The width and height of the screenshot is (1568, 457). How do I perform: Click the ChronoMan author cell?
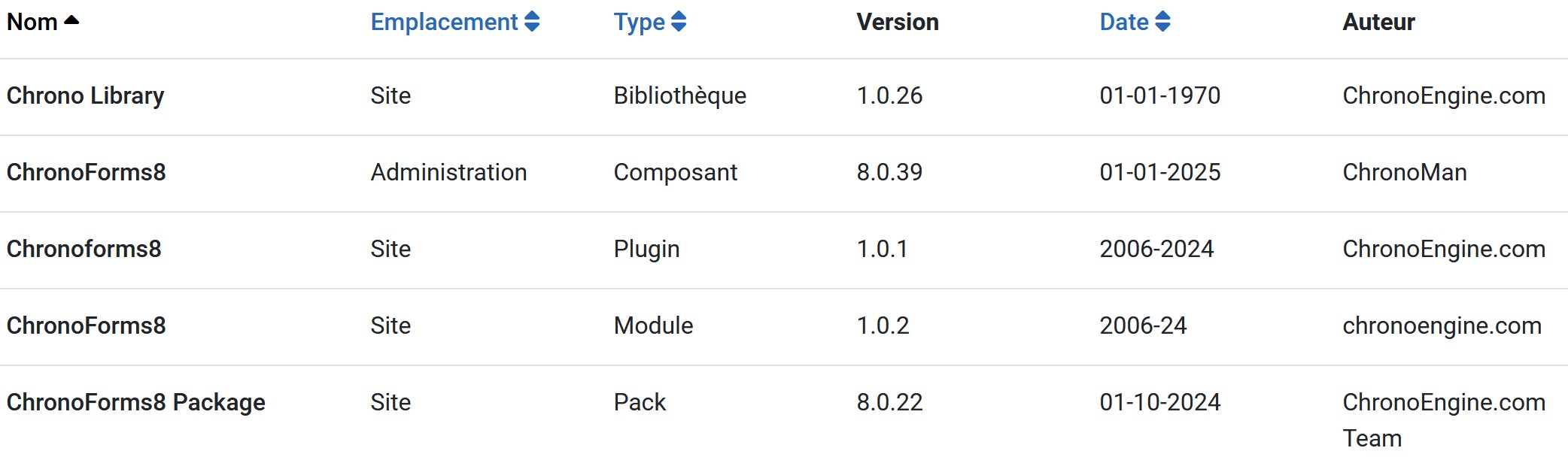click(x=1404, y=172)
